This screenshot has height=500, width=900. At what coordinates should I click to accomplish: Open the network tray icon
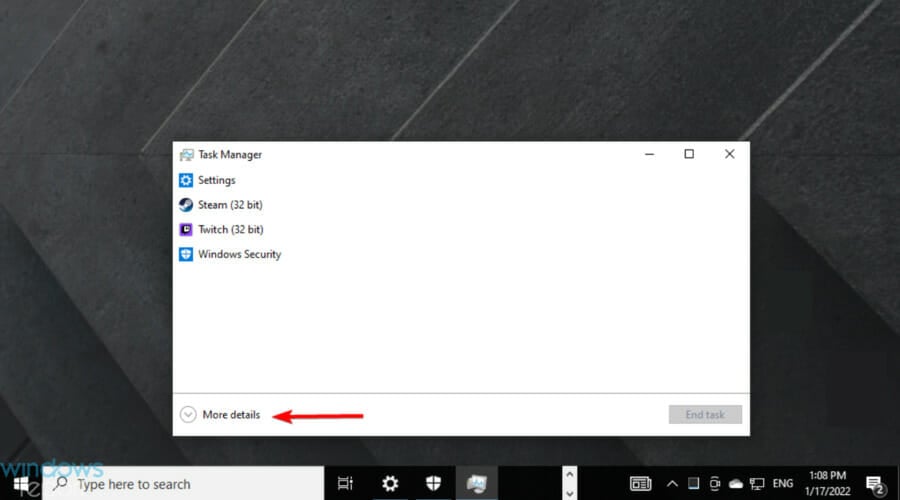757,484
